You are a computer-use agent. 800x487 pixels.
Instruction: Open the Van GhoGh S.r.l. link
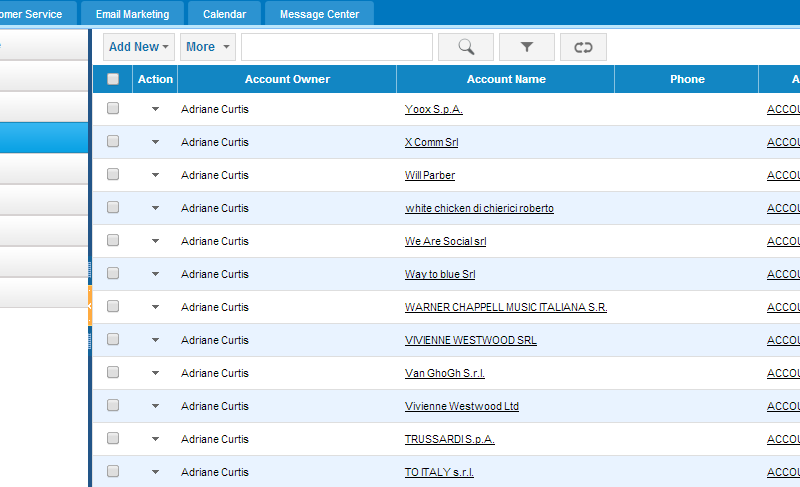444,373
